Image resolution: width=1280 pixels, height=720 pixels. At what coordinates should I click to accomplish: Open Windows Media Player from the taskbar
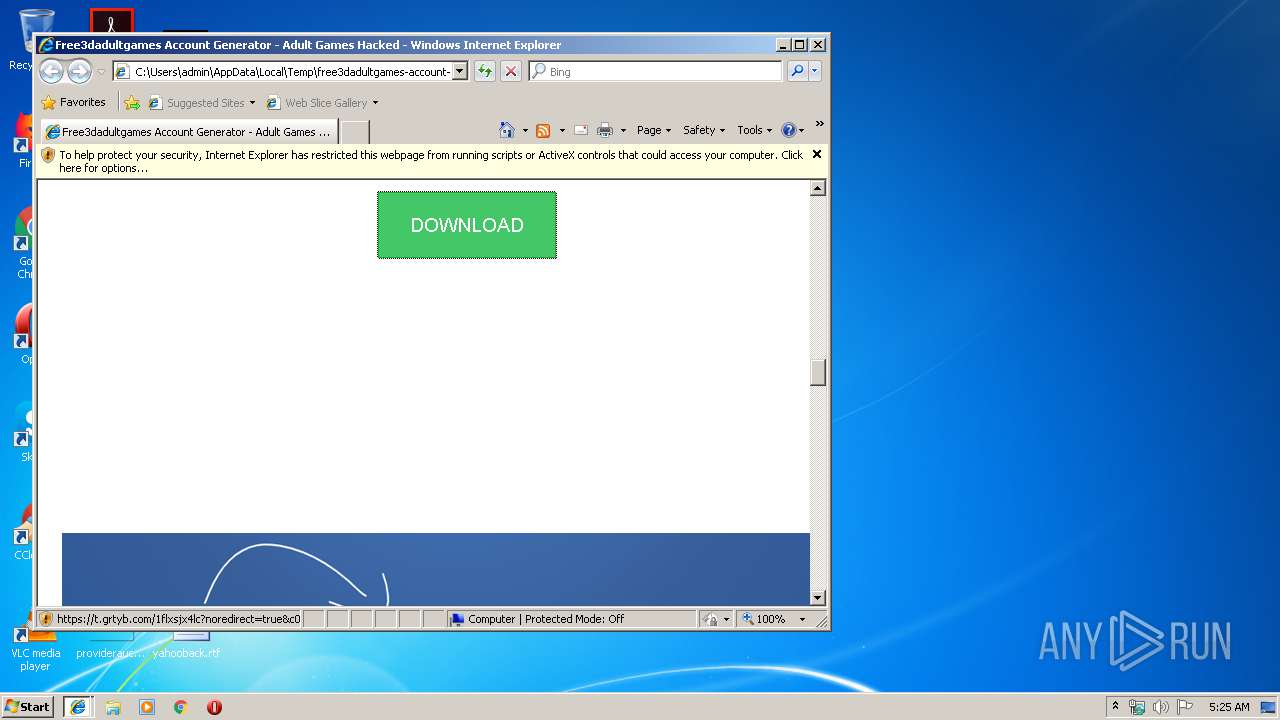pos(147,707)
